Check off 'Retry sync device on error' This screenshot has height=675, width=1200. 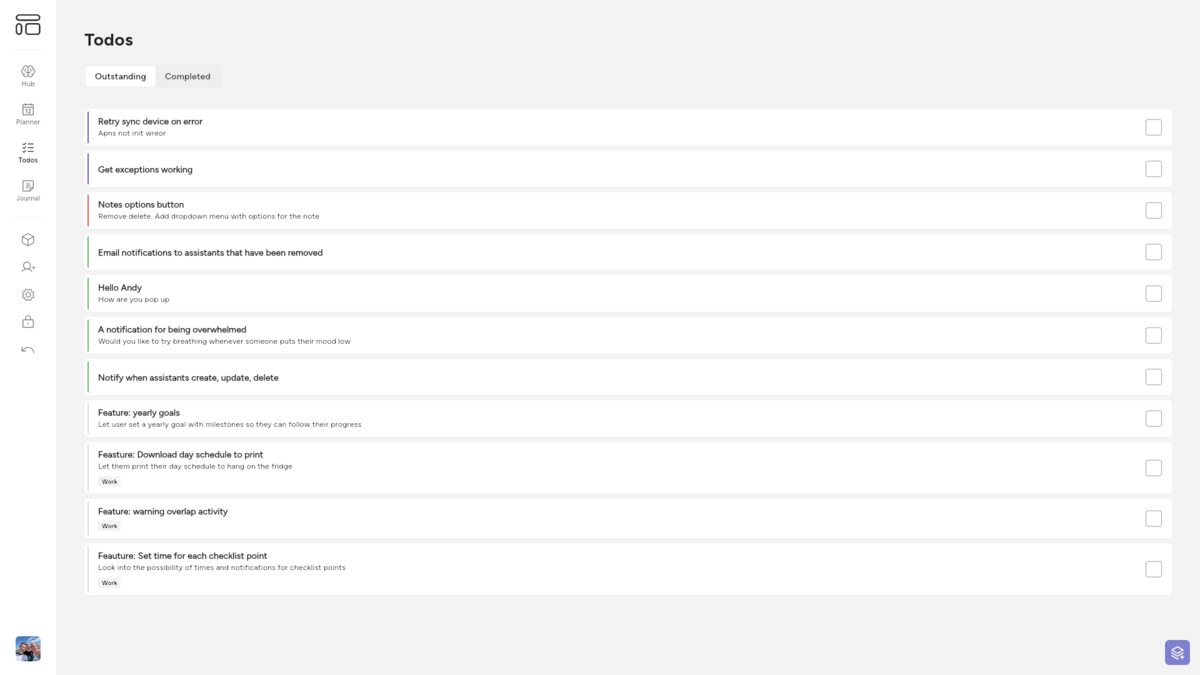pos(1153,127)
